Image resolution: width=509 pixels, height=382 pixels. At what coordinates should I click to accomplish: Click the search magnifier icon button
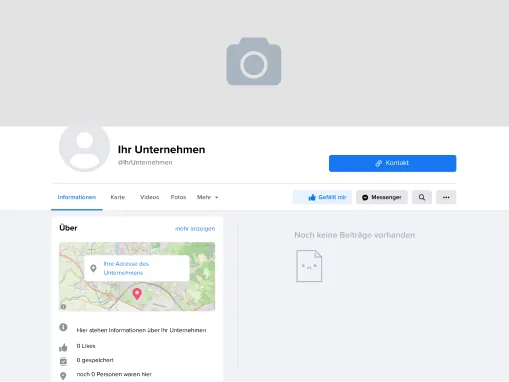[x=422, y=197]
